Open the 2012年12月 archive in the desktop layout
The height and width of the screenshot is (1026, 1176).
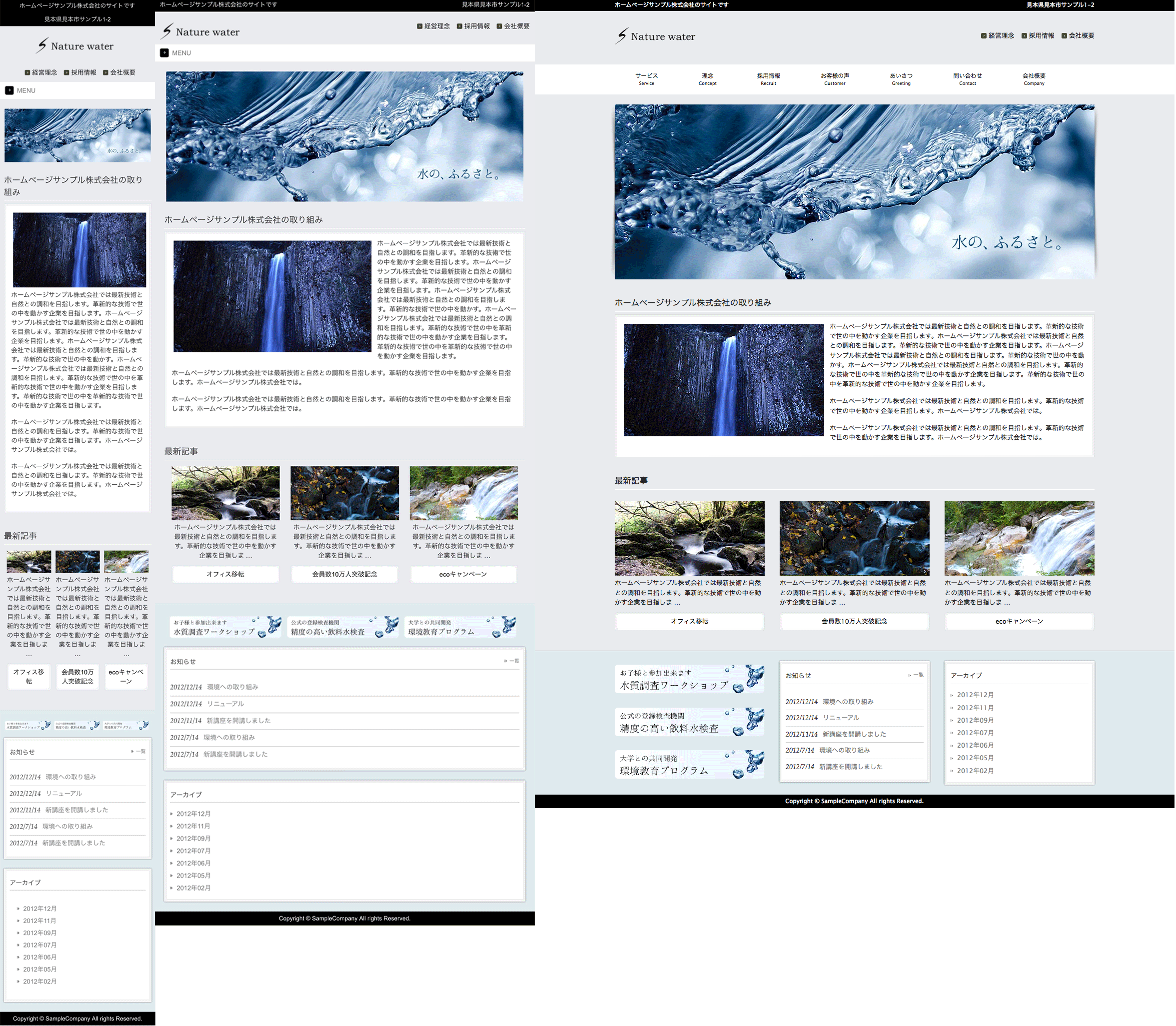[x=975, y=695]
